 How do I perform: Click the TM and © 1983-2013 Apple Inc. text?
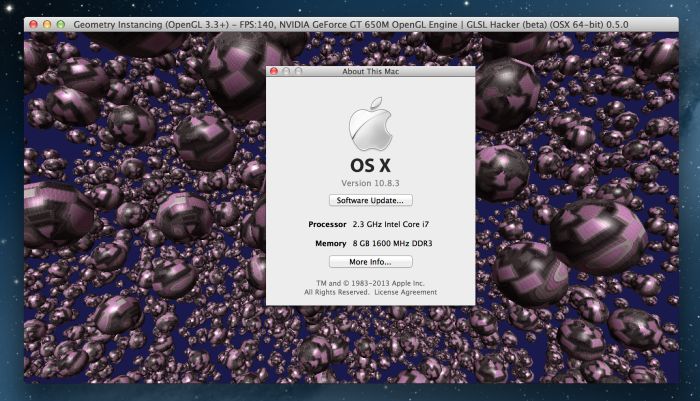371,283
